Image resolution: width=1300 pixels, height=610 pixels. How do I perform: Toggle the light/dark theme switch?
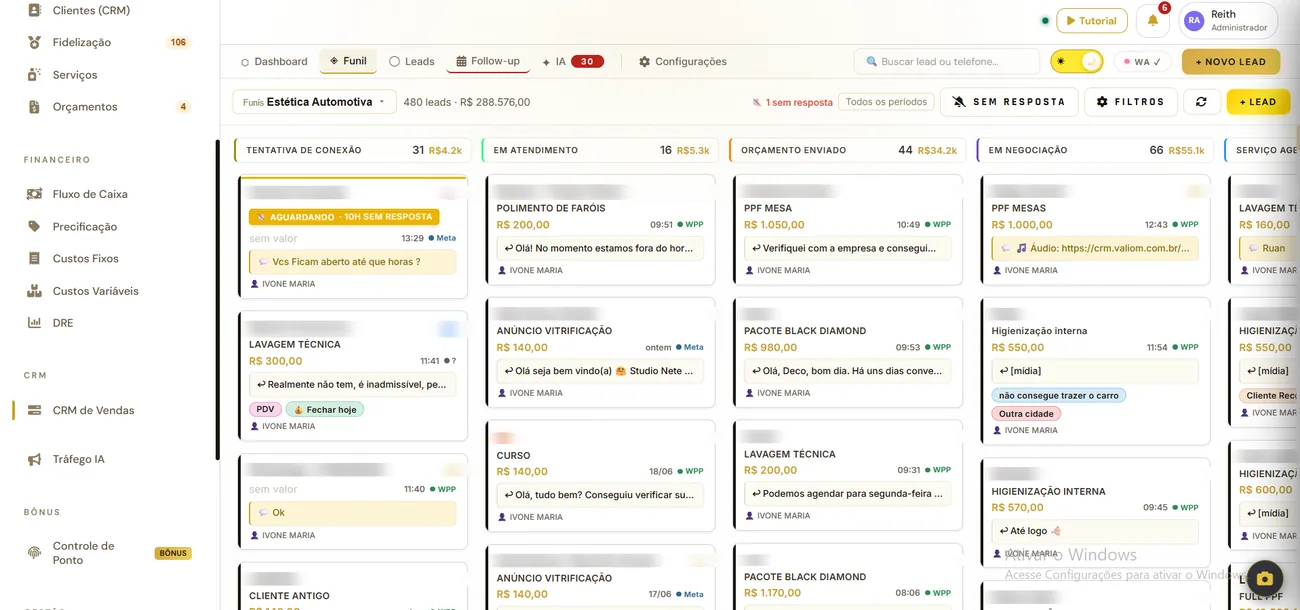1076,61
